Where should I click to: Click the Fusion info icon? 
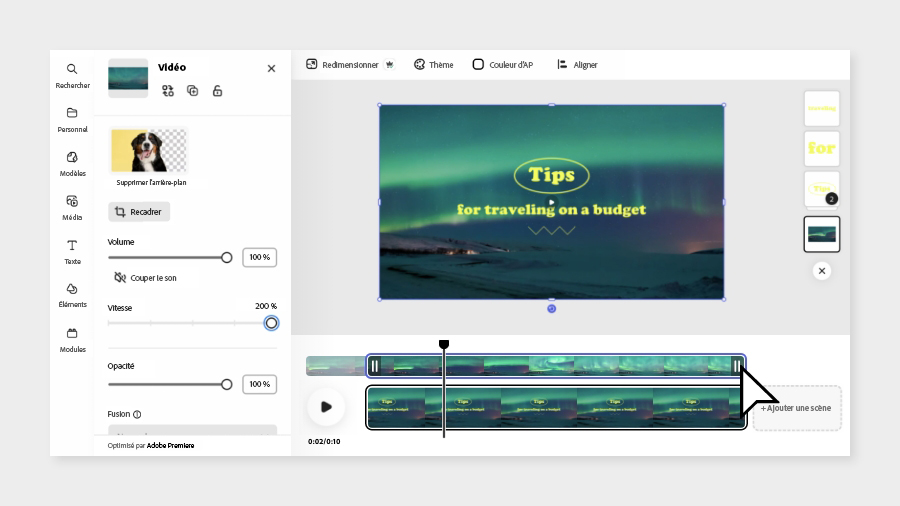(x=137, y=414)
